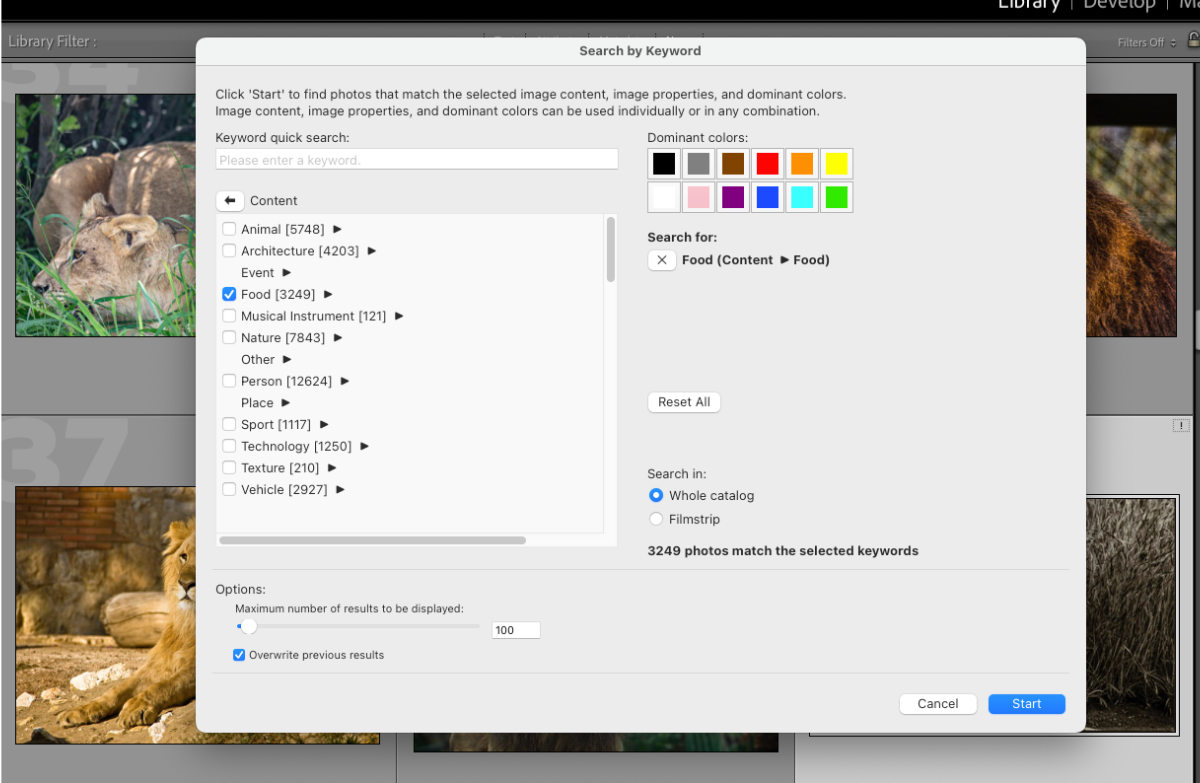Viewport: 1200px width, 783px height.
Task: Check the Nature [7843] checkbox
Action: click(229, 338)
